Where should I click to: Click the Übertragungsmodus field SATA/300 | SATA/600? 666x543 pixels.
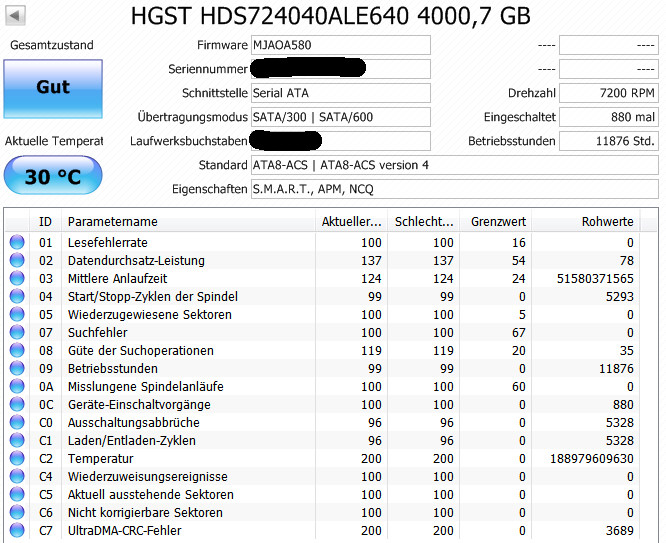[341, 117]
